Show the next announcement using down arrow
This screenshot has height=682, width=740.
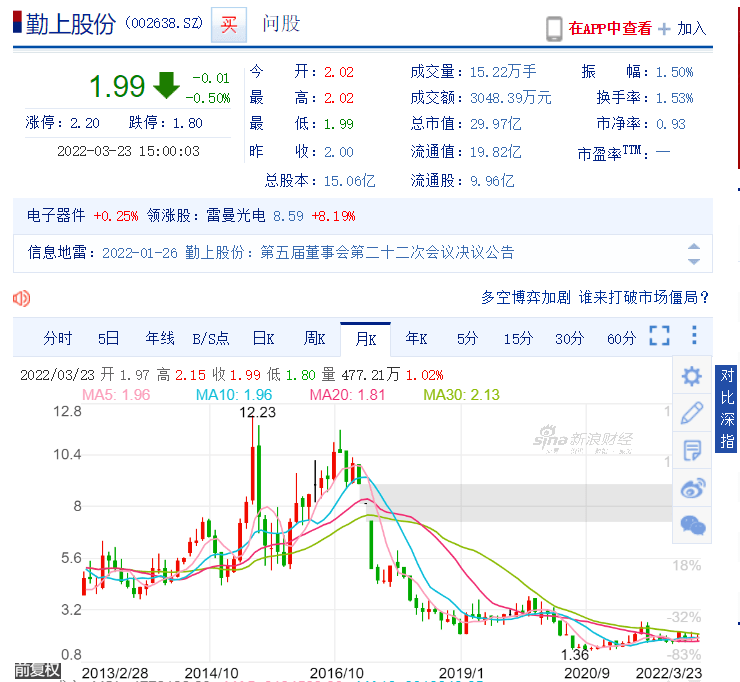click(x=693, y=261)
